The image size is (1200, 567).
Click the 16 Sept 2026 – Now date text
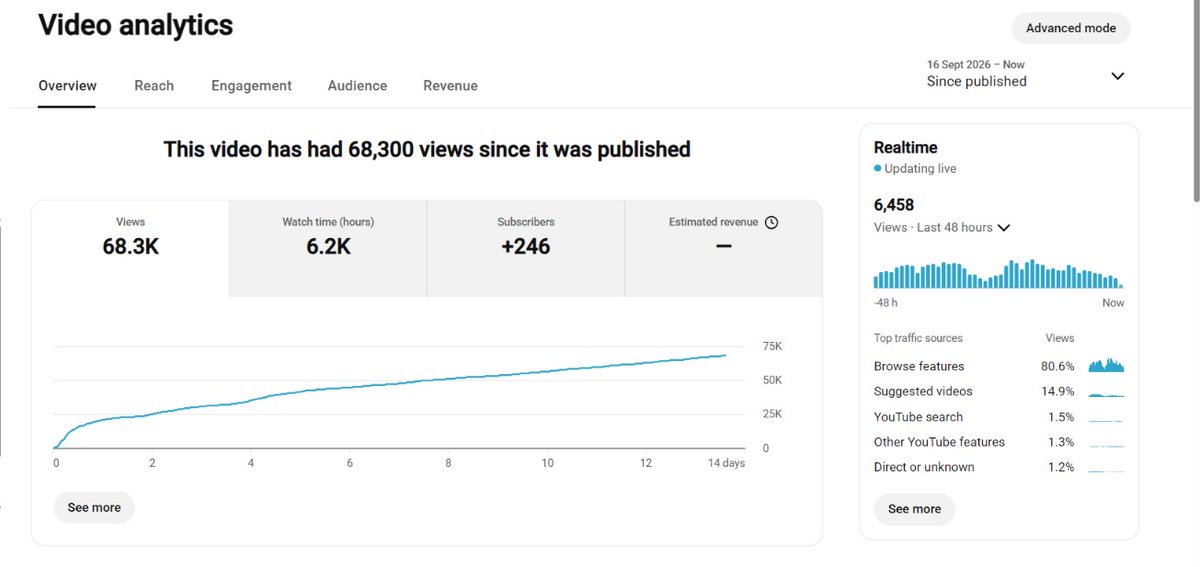point(976,65)
